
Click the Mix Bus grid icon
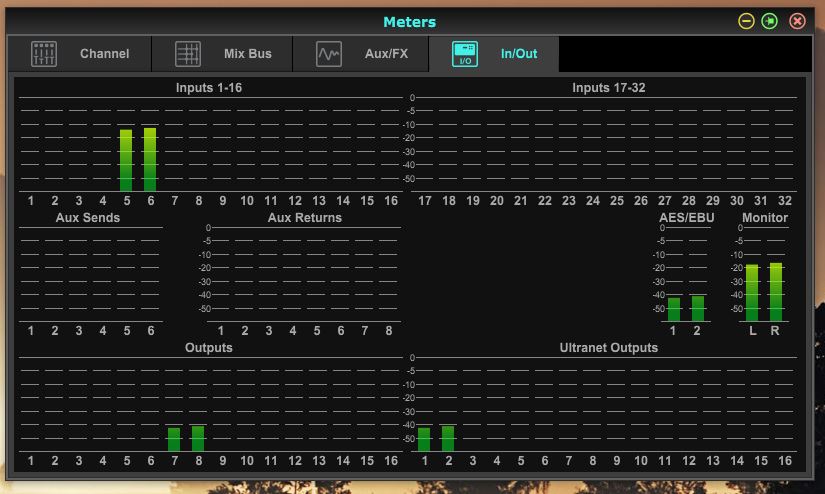pyautogui.click(x=188, y=54)
